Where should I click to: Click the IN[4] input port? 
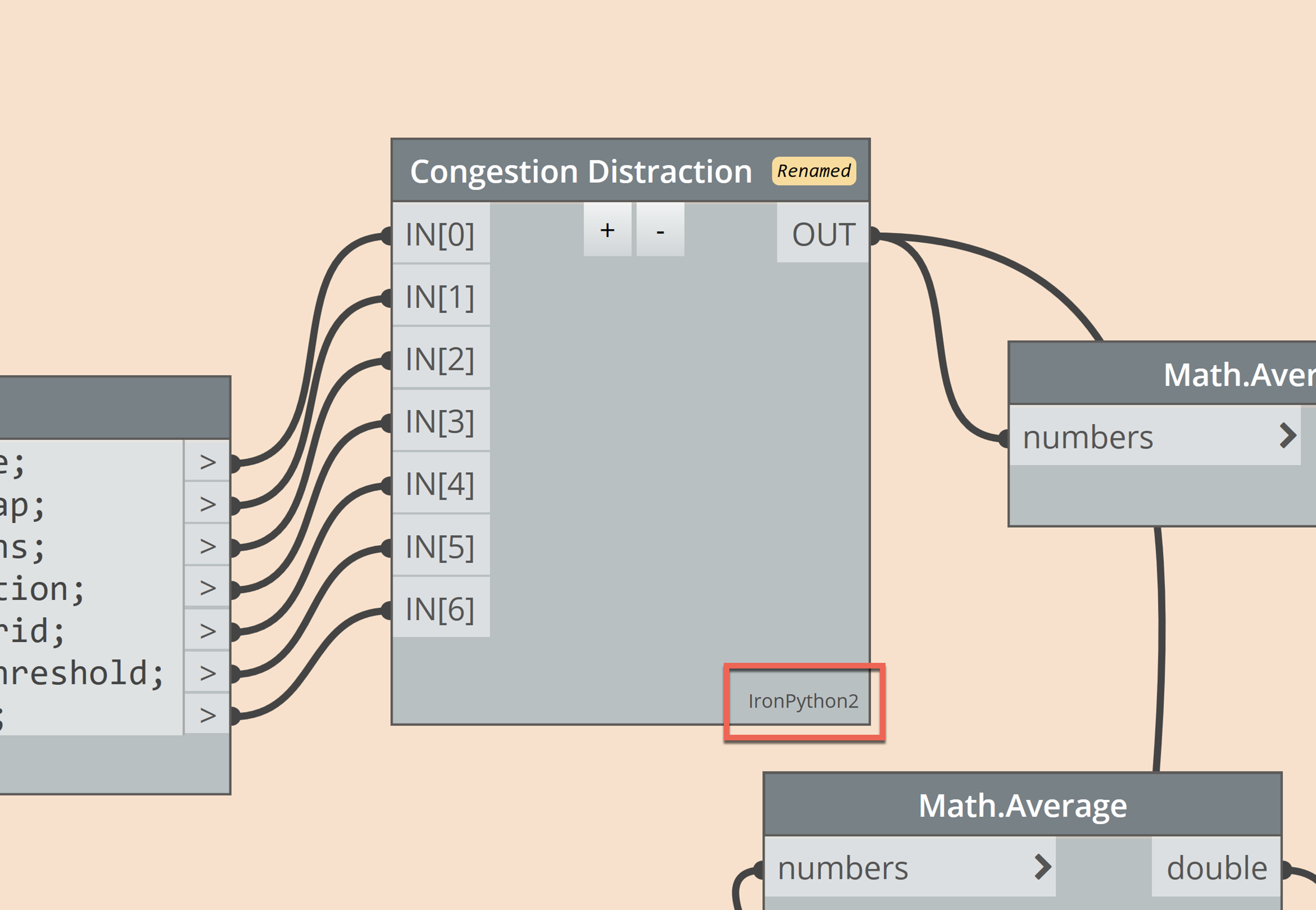pos(440,484)
